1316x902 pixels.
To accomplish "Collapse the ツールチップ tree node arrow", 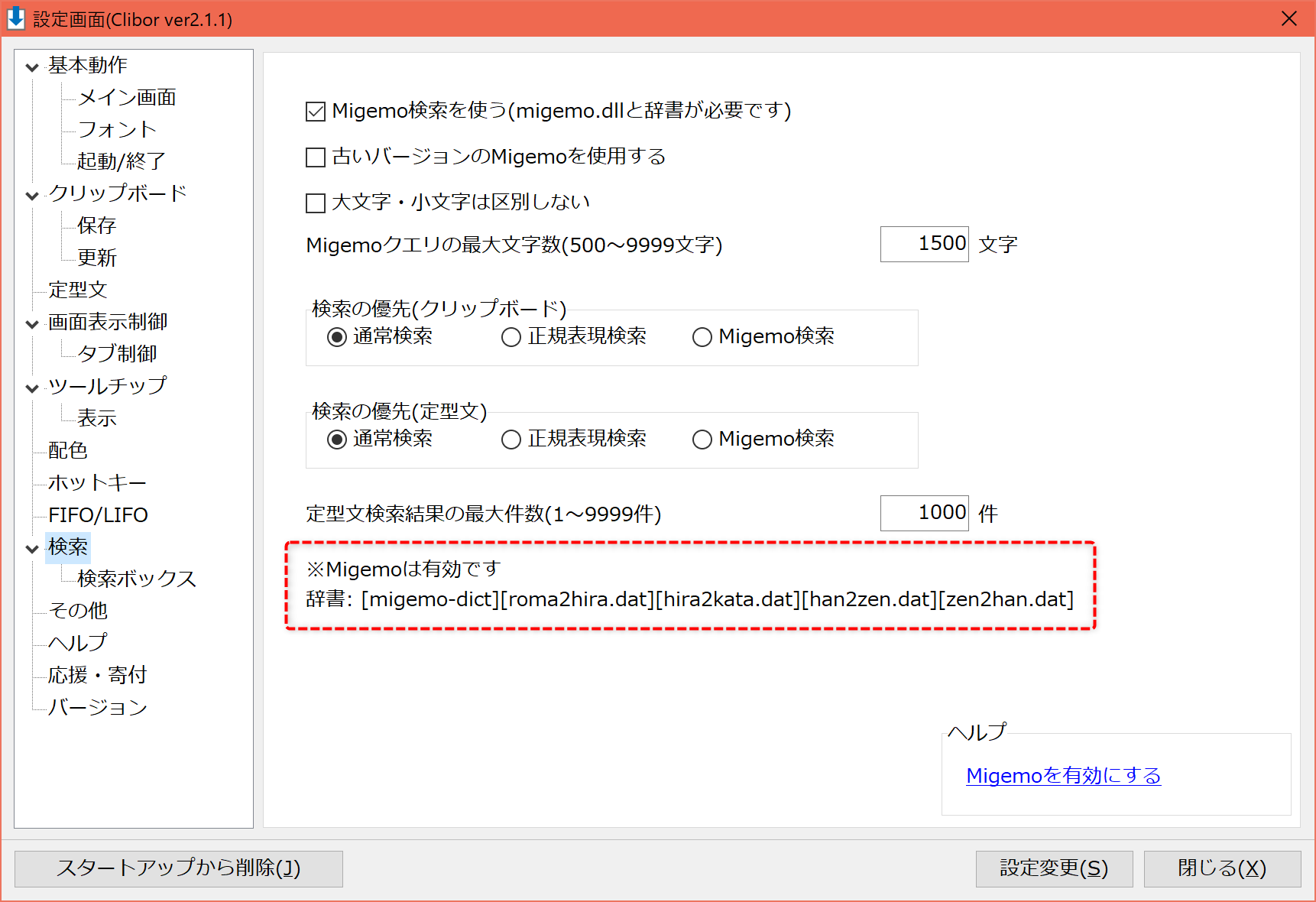I will click(x=32, y=388).
